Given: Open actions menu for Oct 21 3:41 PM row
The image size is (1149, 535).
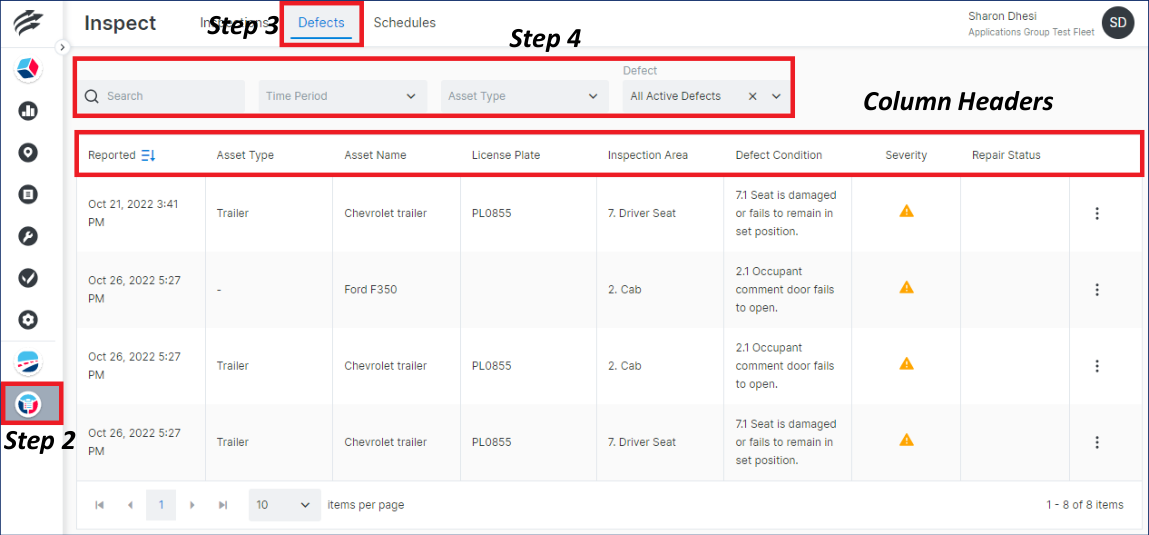Looking at the screenshot, I should click(x=1097, y=213).
